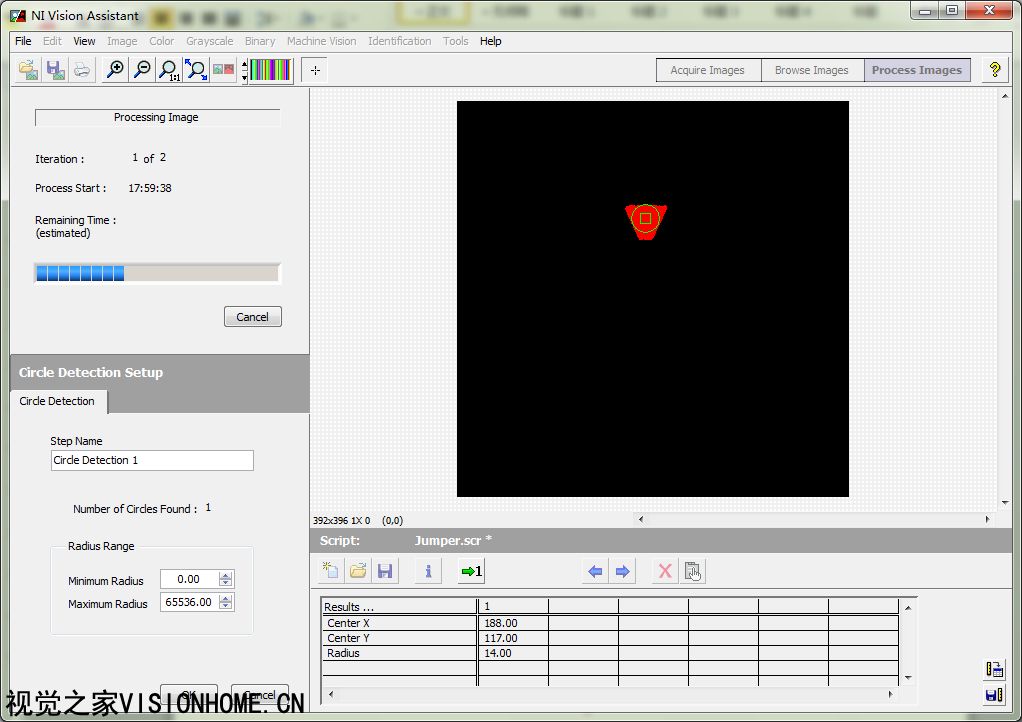Click the Open Image toolbar icon
Screen dimensions: 1022x722
(29, 70)
